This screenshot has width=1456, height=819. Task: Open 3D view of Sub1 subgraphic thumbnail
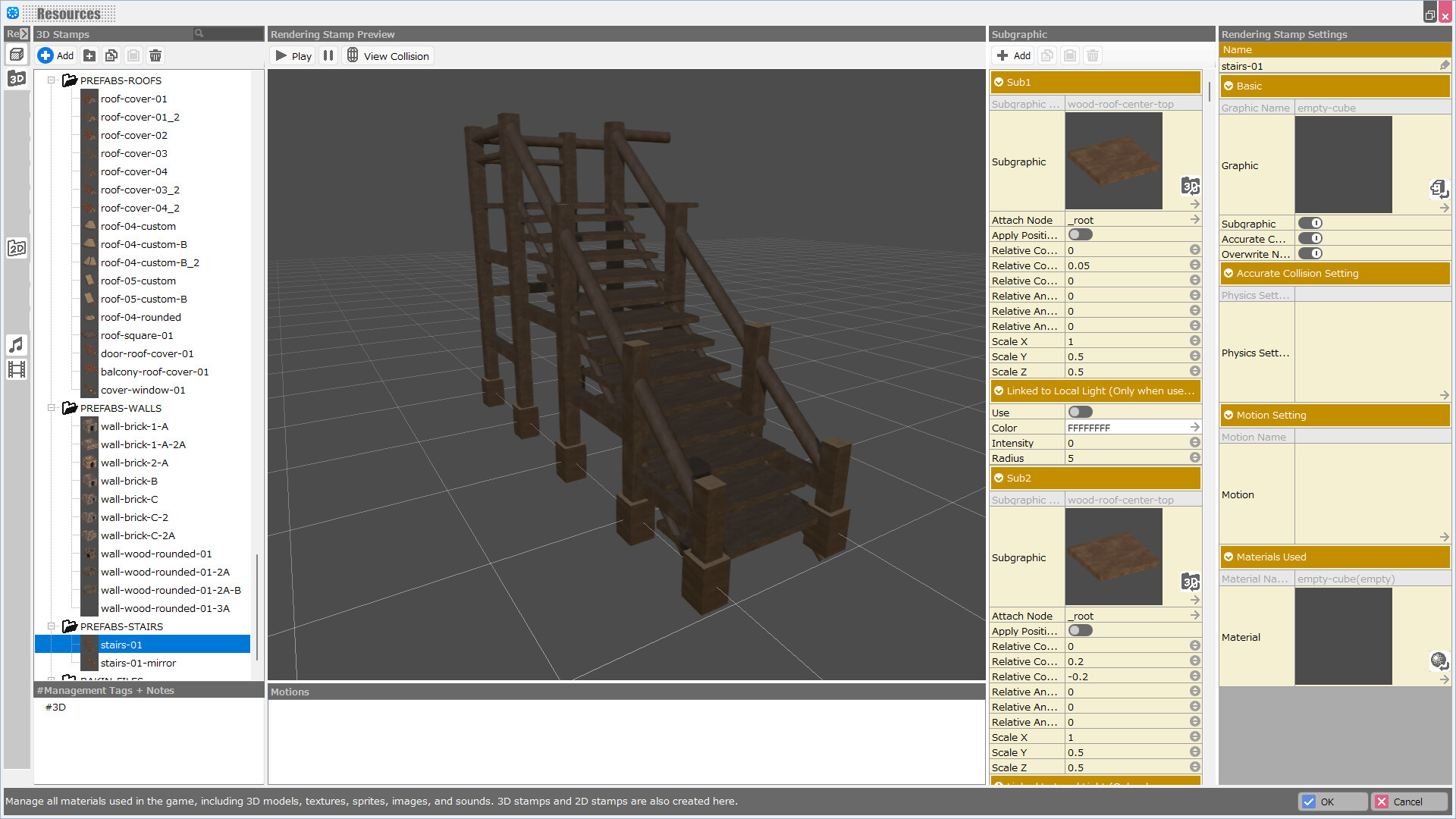tap(1190, 187)
